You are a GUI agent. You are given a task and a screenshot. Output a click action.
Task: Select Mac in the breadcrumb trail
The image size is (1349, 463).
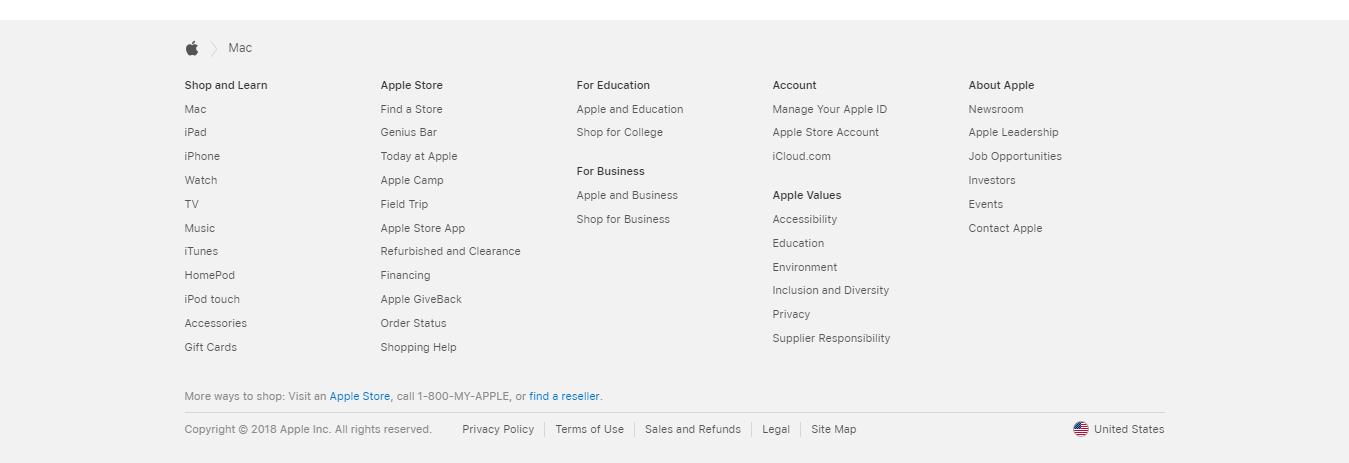240,48
